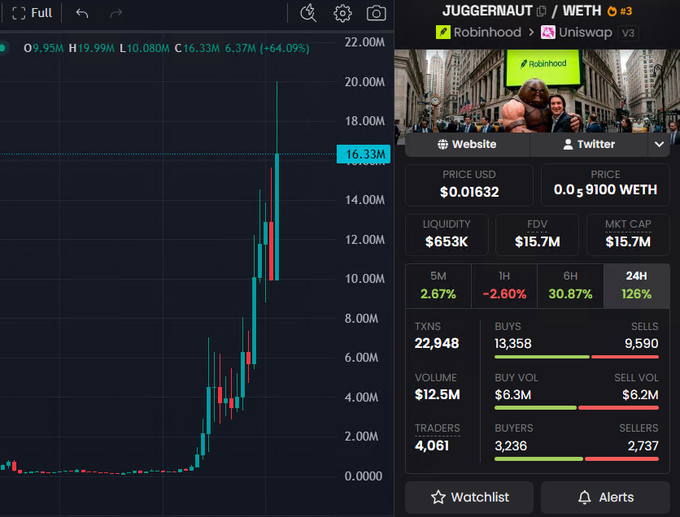Viewport: 680px width, 517px height.
Task: Select the Uniswap DEX link
Action: tap(576, 32)
